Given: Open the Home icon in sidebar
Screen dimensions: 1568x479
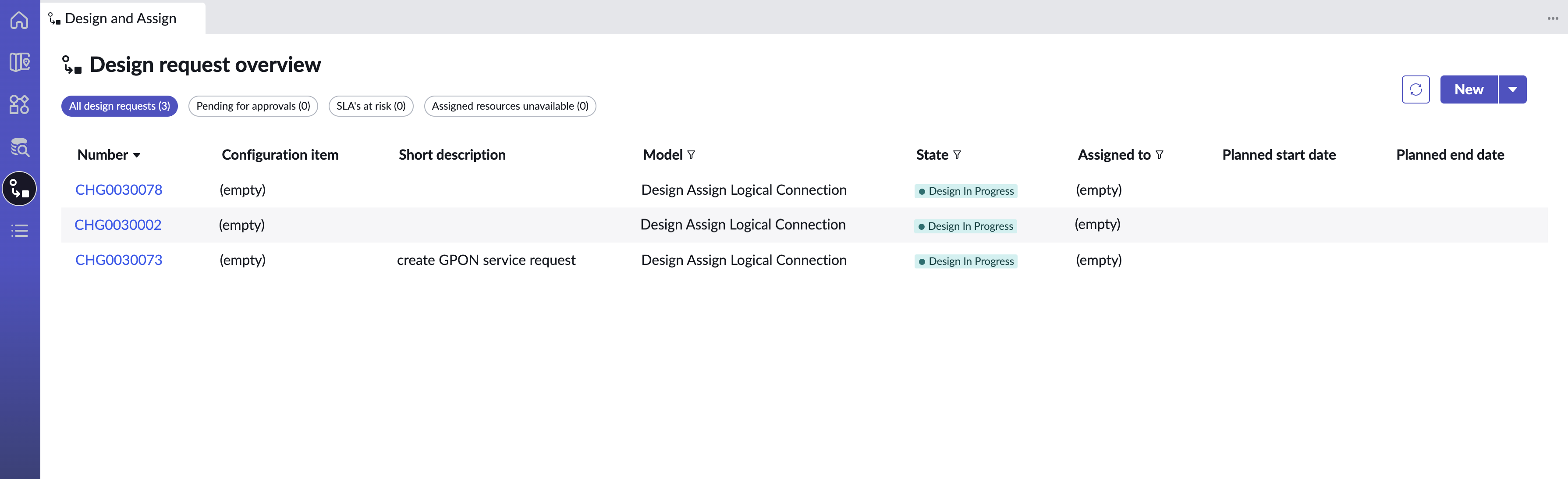Looking at the screenshot, I should coord(19,20).
